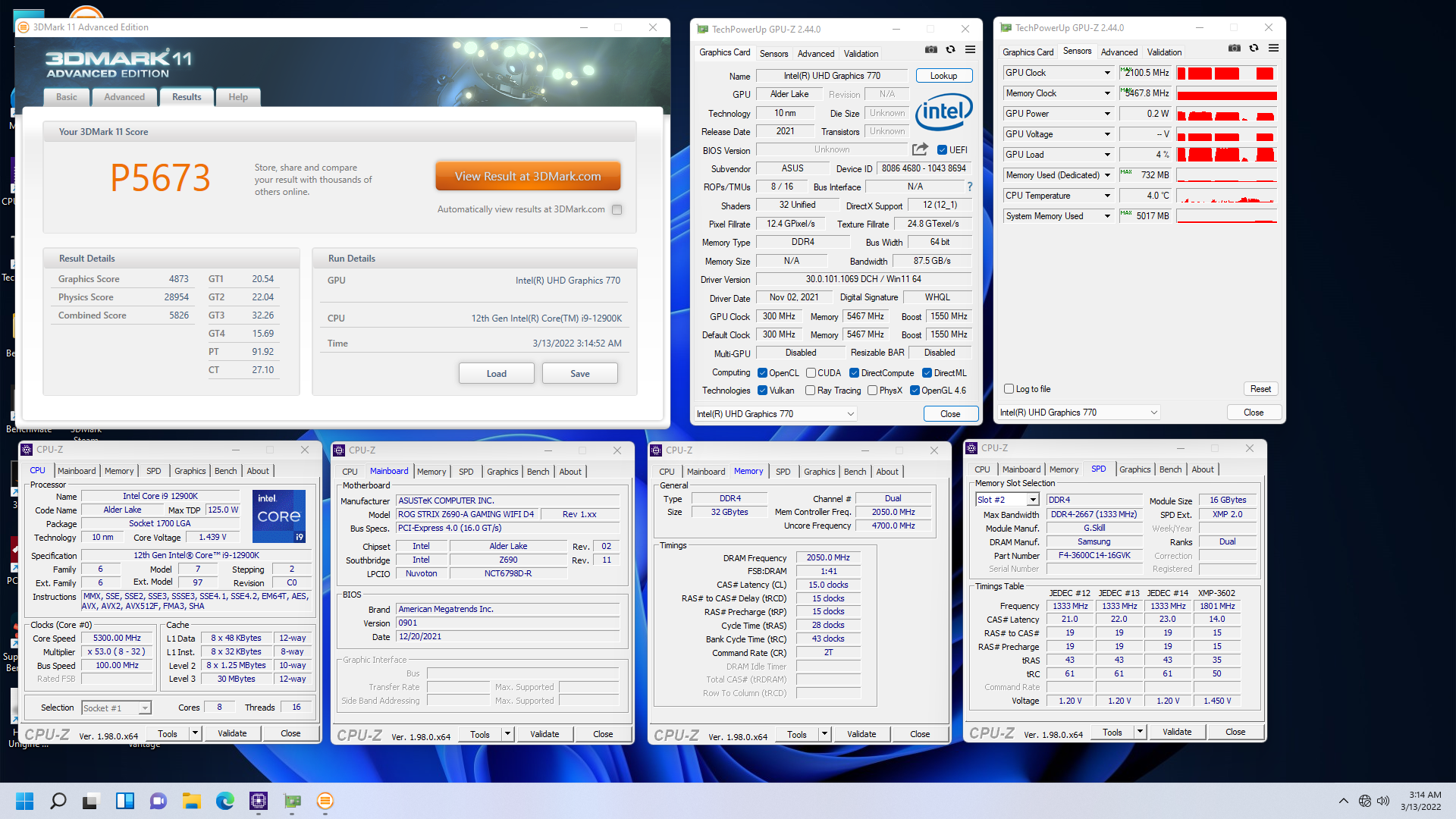The image size is (1456, 819).
Task: Click BIOS share/export icon in GPU-Z
Action: click(920, 149)
